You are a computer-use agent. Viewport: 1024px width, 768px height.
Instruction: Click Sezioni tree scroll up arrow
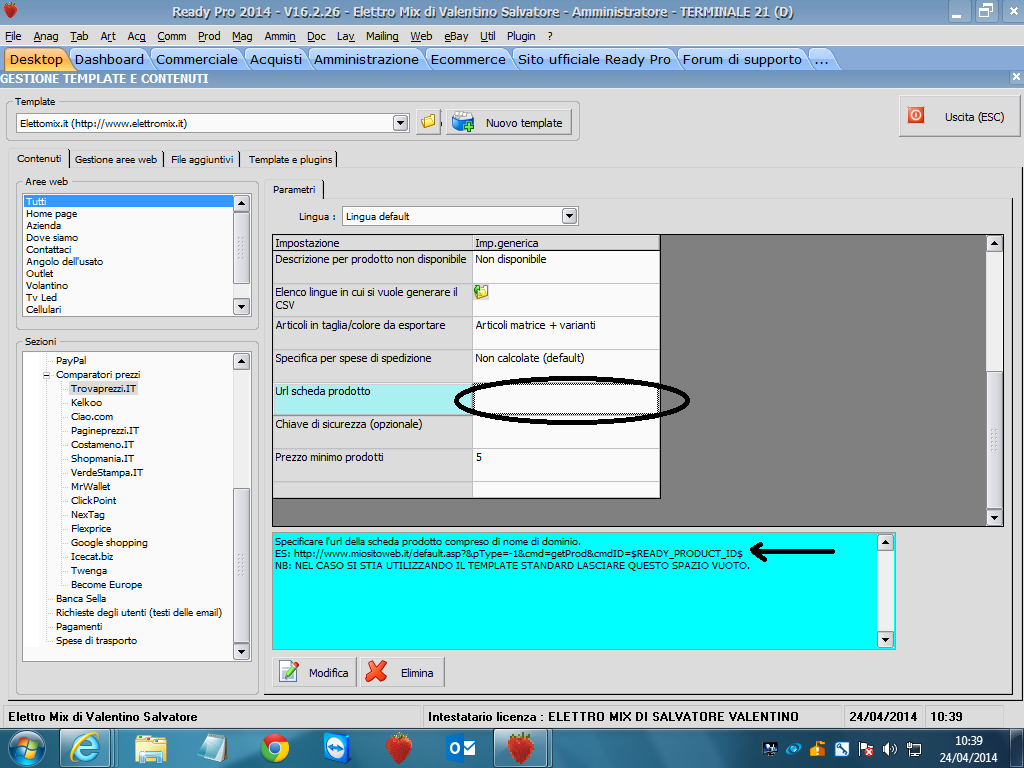(242, 361)
